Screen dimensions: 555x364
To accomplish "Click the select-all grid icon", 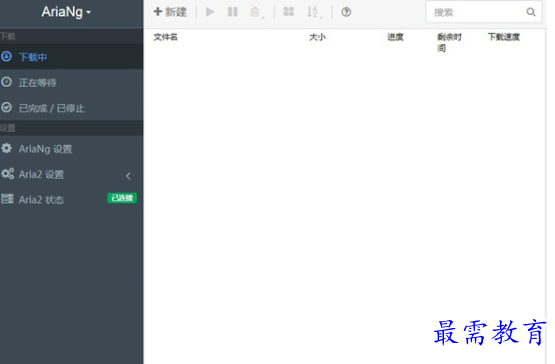I will tap(288, 12).
